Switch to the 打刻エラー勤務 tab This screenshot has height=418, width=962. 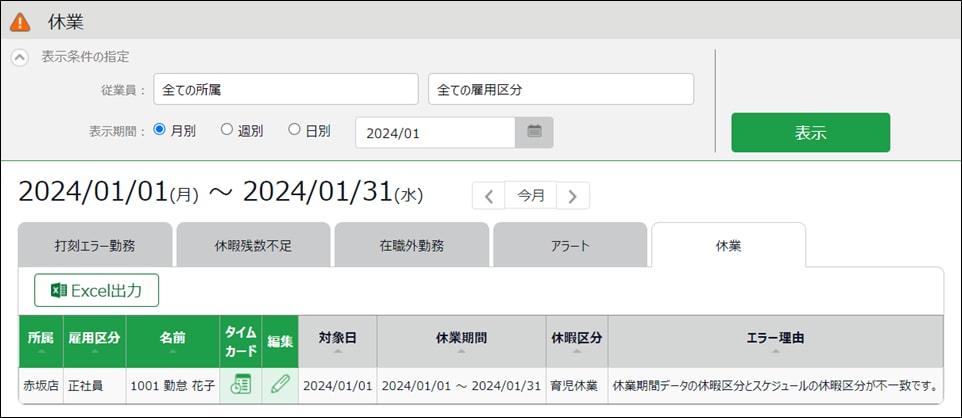pos(95,245)
